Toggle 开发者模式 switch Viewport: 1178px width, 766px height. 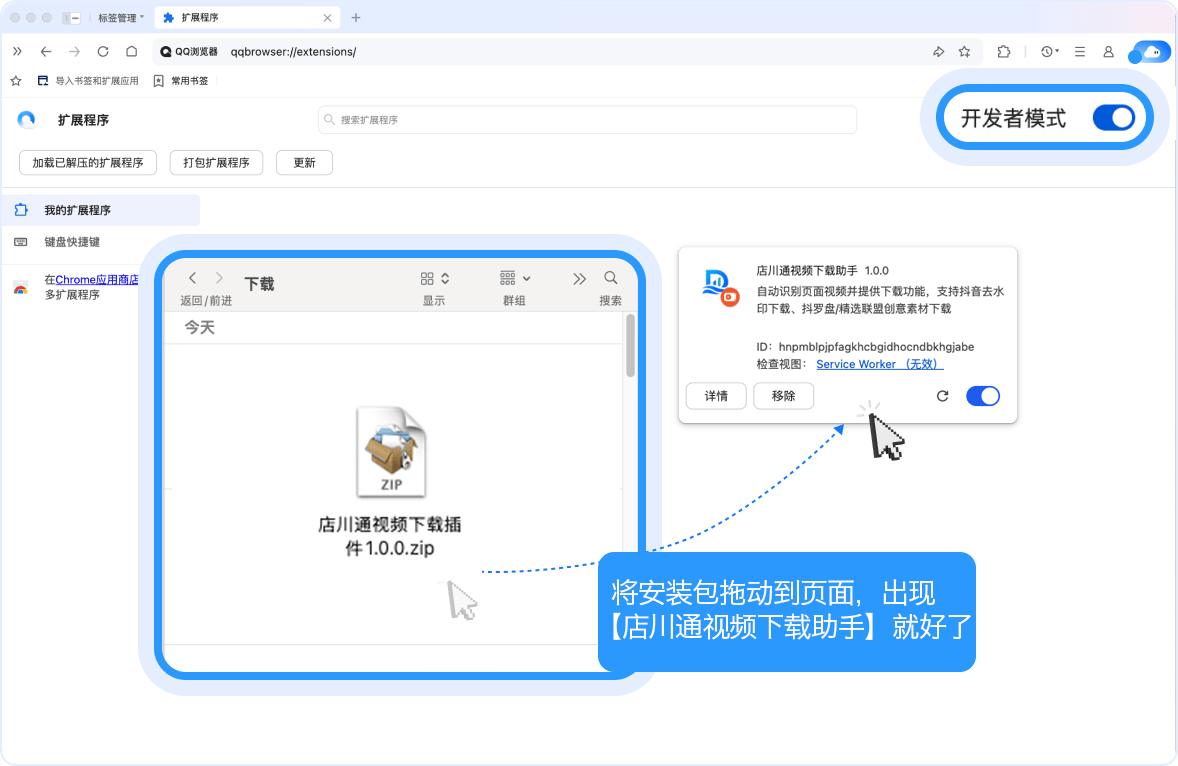tap(1113, 118)
